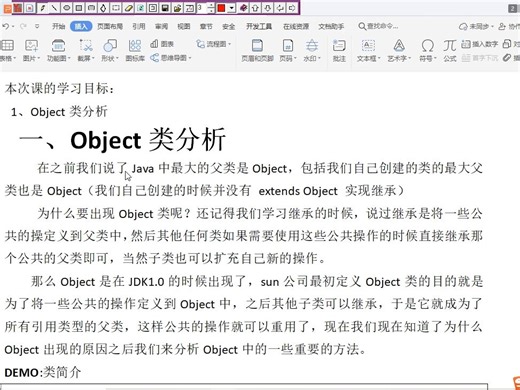Expand the Undo history dropdown arrow

click(13, 26)
